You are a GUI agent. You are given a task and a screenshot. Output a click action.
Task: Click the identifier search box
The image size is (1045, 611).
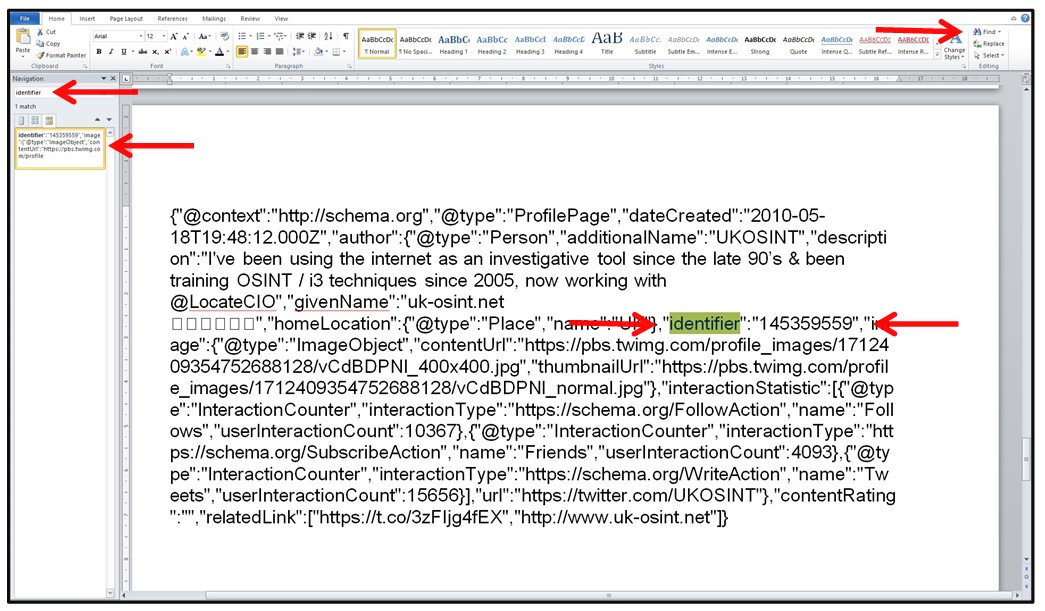point(63,93)
